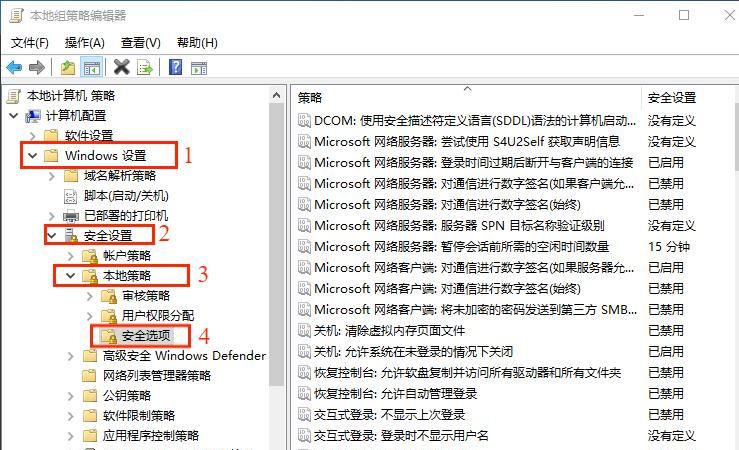Select '交互式登录: 登录时不显示用户名'
Viewport: 739px width, 450px height.
coord(401,435)
